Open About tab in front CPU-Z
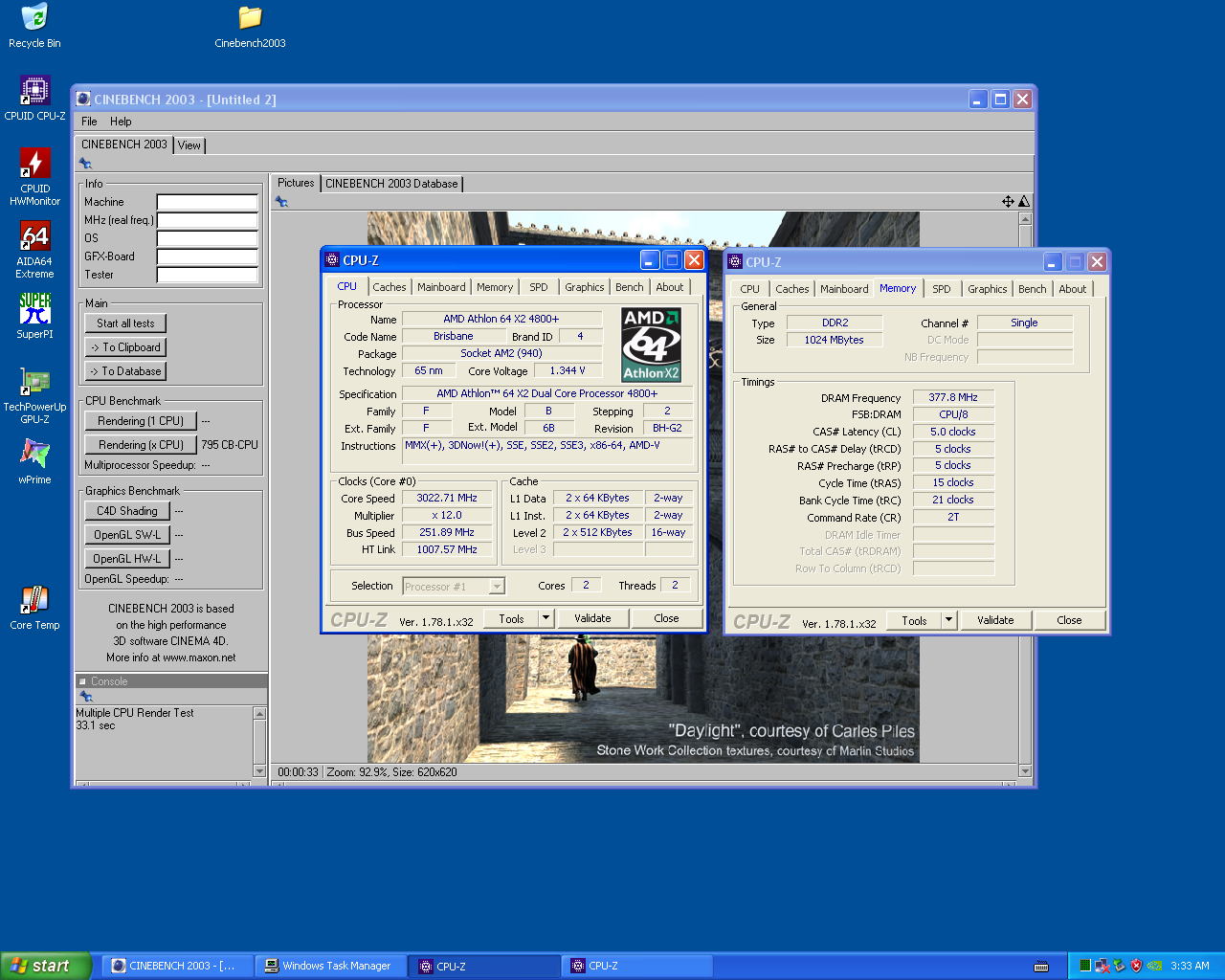The width and height of the screenshot is (1225, 980). [670, 287]
